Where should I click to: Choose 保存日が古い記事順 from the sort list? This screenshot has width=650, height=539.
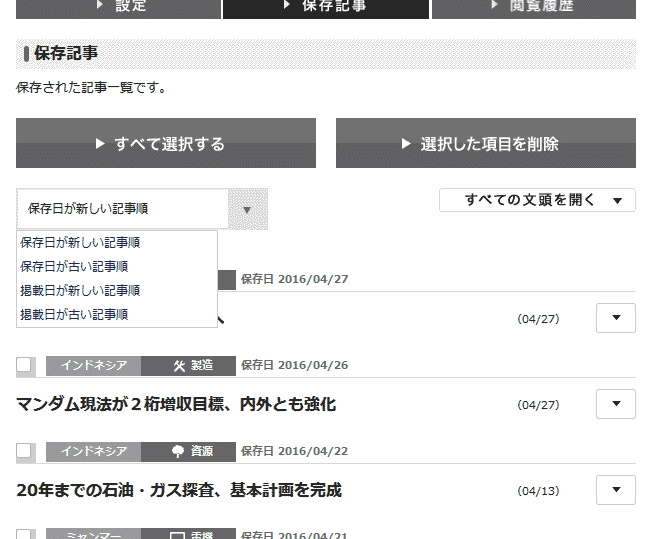pyautogui.click(x=74, y=266)
